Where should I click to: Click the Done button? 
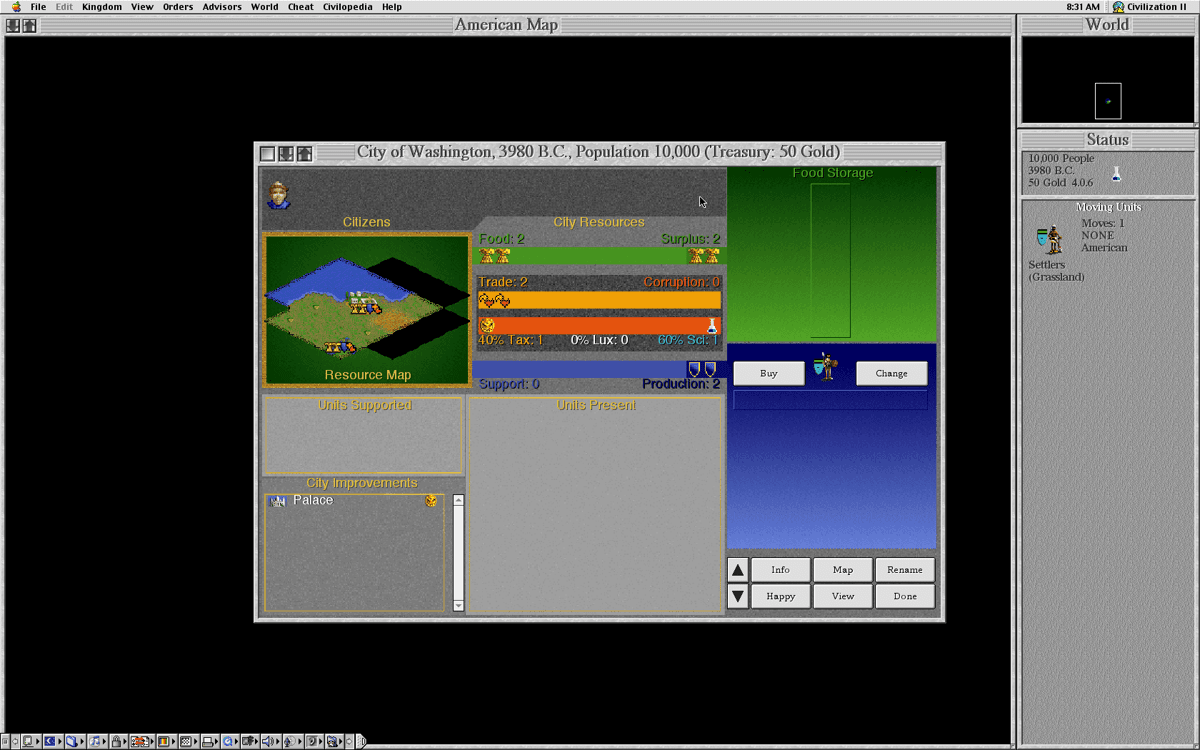[x=905, y=596]
